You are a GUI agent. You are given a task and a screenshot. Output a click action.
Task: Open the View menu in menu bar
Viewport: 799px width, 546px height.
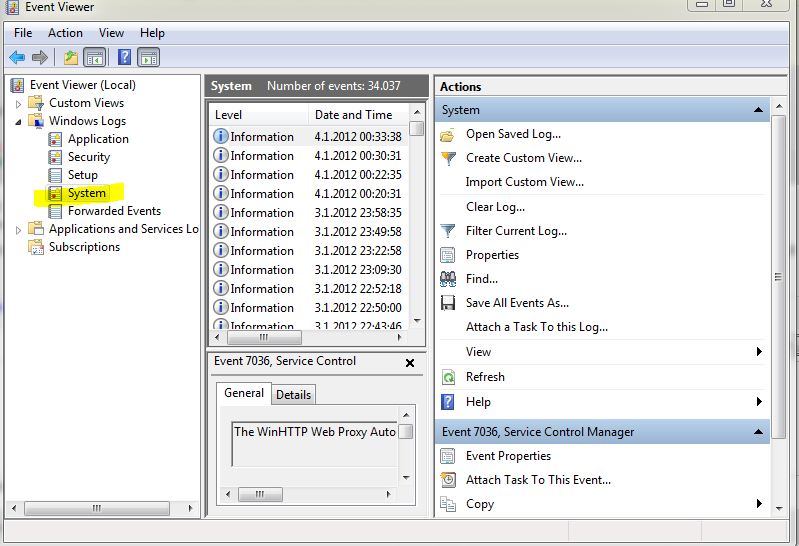[111, 33]
